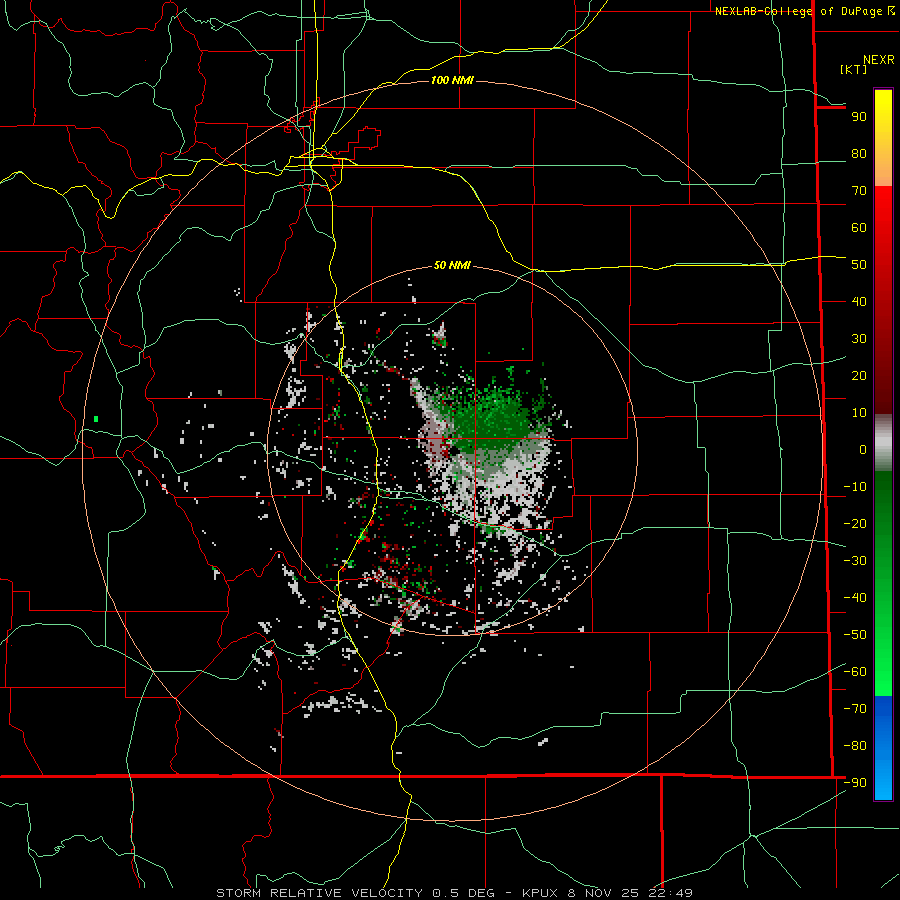Click the 50 value on the velocity scale

point(859,265)
